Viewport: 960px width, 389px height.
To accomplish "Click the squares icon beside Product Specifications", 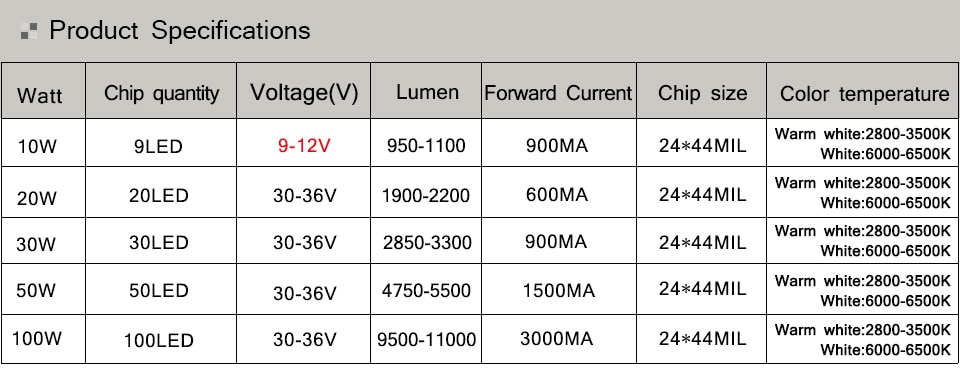I will click(29, 31).
